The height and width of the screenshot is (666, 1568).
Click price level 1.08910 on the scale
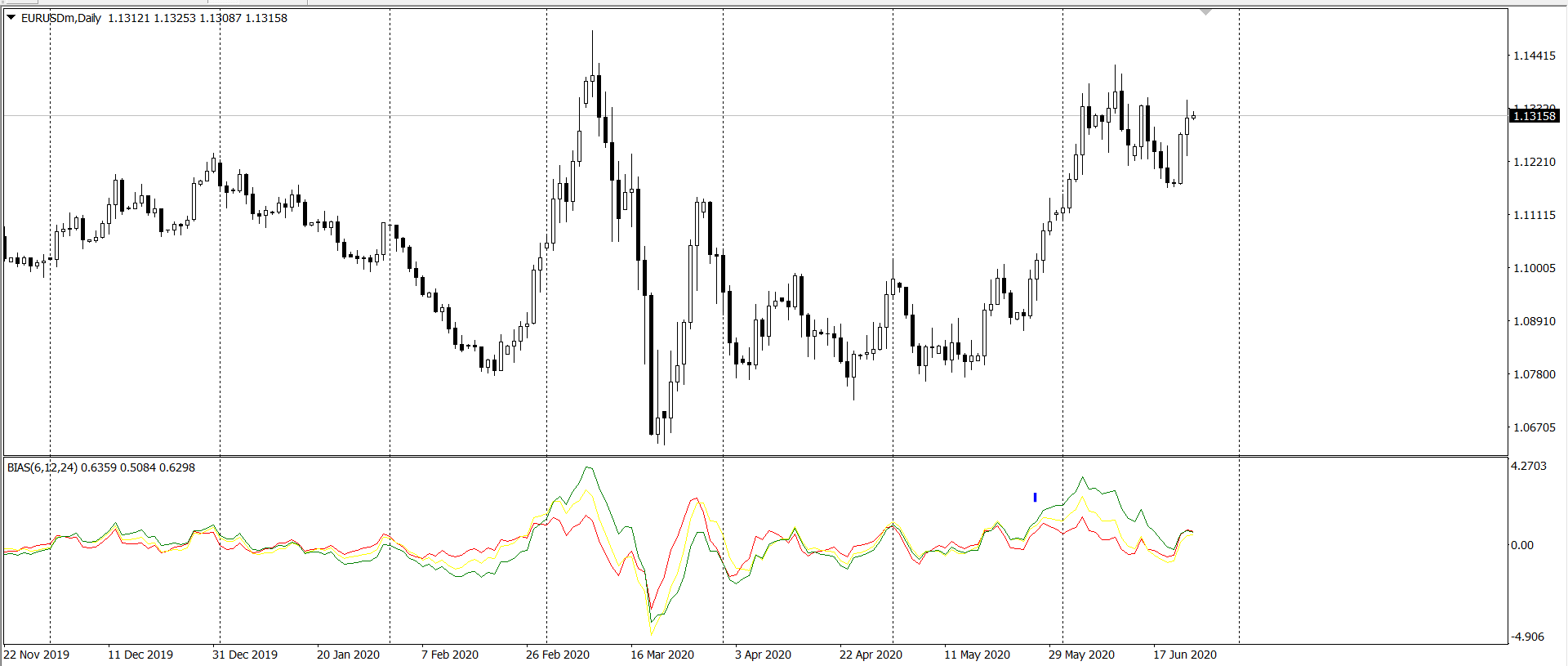1535,321
